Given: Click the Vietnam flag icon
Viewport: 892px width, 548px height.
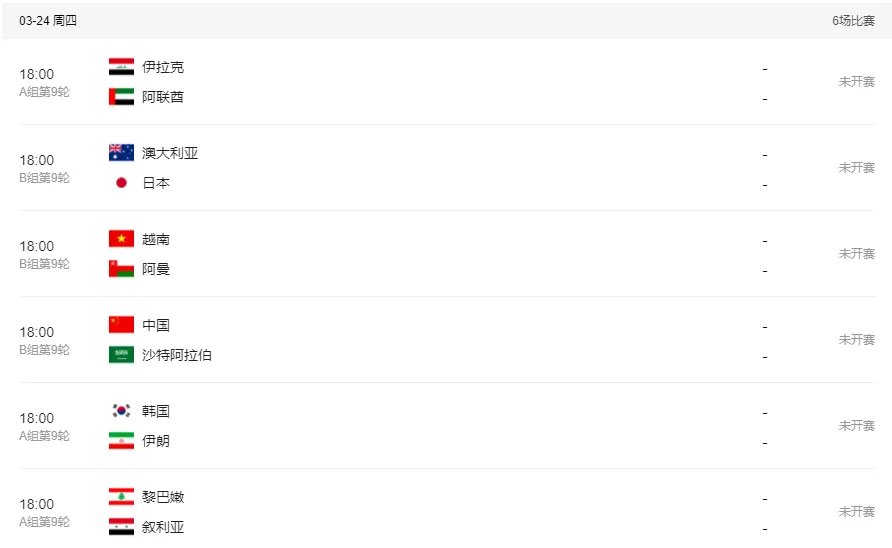Looking at the screenshot, I should (121, 239).
